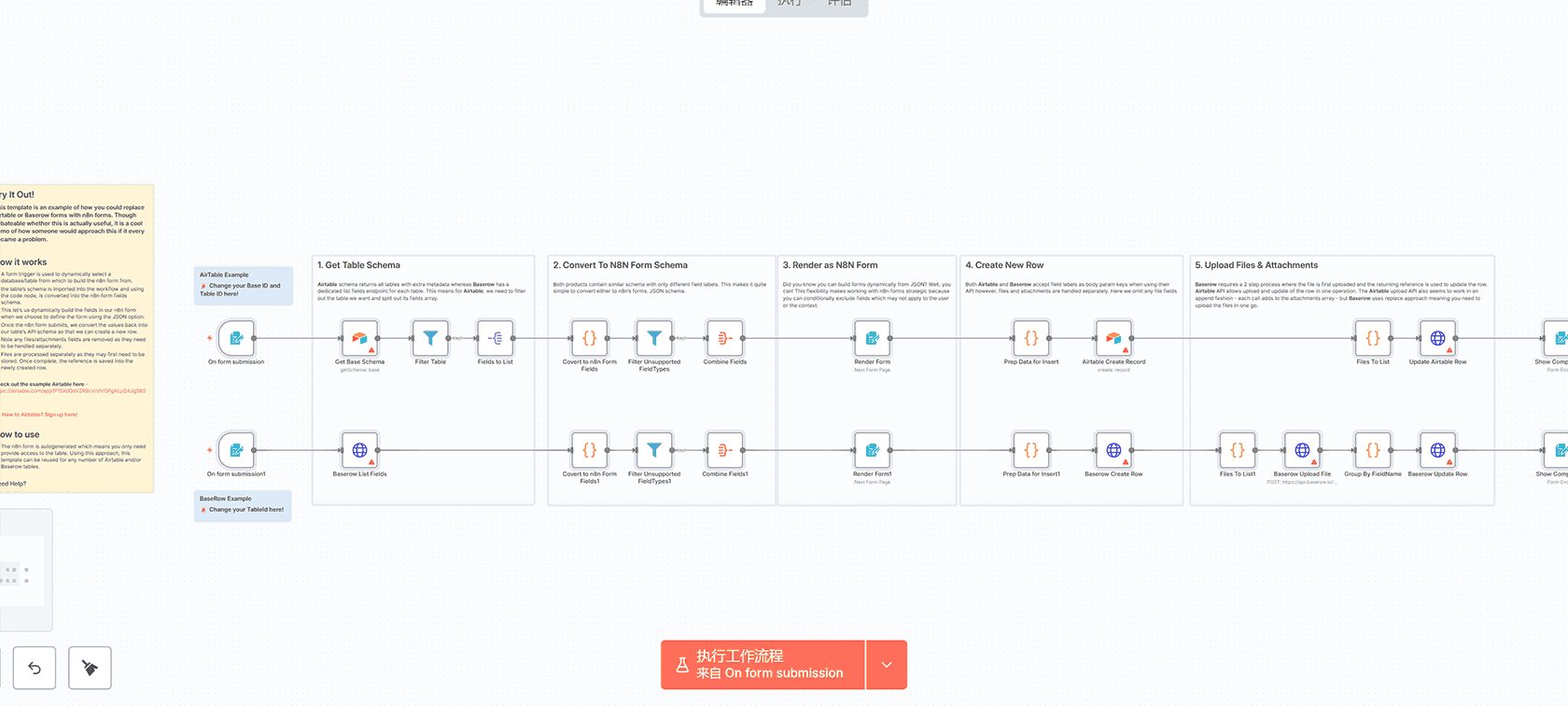Open the Airtable Create Record node

tap(1113, 339)
